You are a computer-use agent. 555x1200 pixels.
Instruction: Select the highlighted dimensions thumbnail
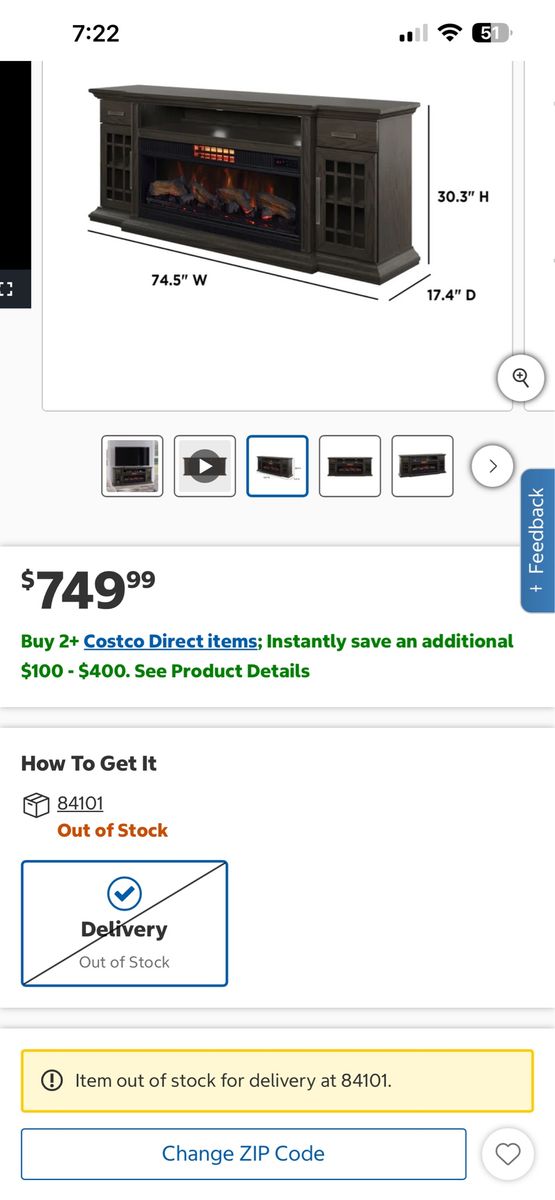277,466
